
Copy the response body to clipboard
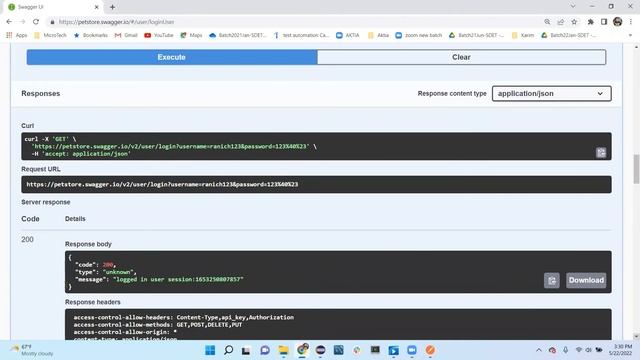tap(551, 280)
